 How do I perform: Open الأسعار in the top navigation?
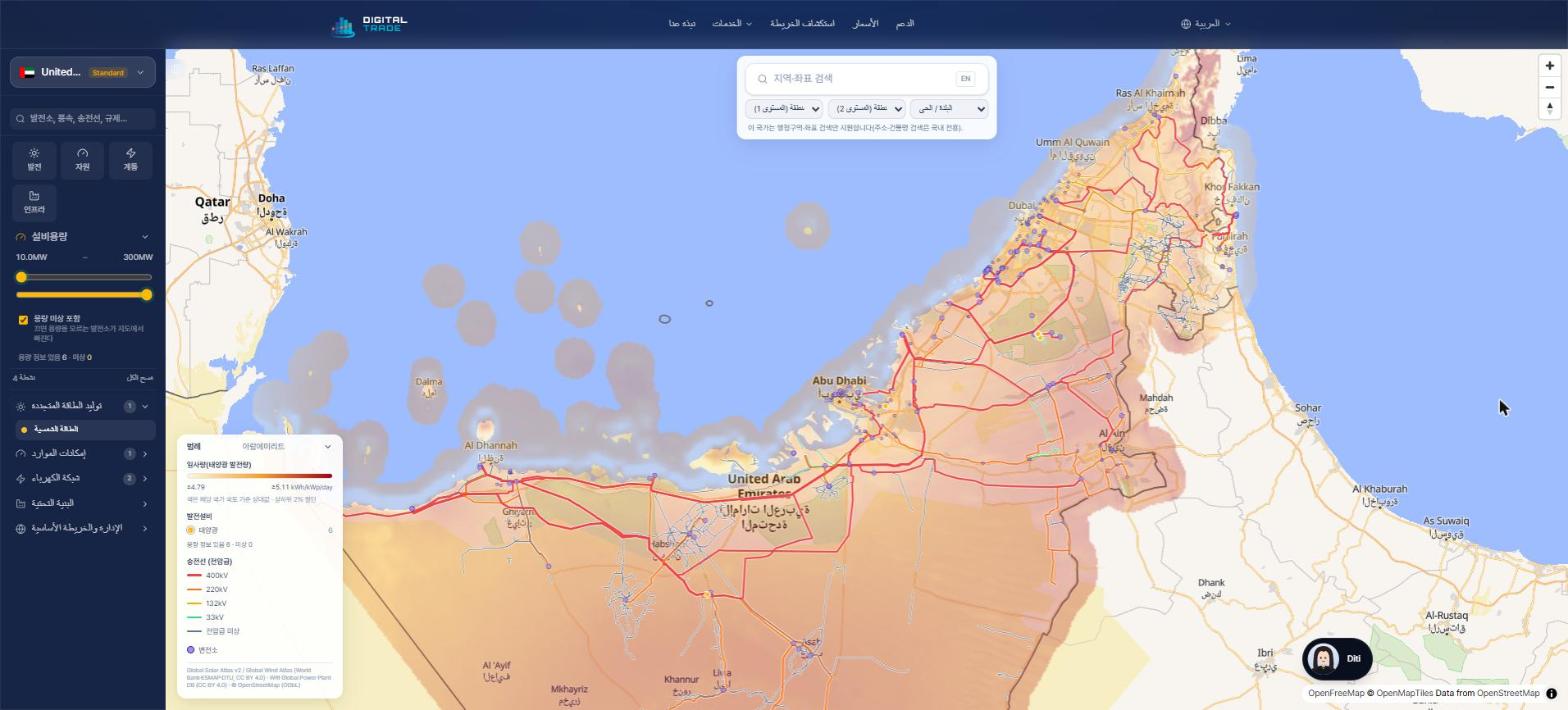pyautogui.click(x=865, y=23)
